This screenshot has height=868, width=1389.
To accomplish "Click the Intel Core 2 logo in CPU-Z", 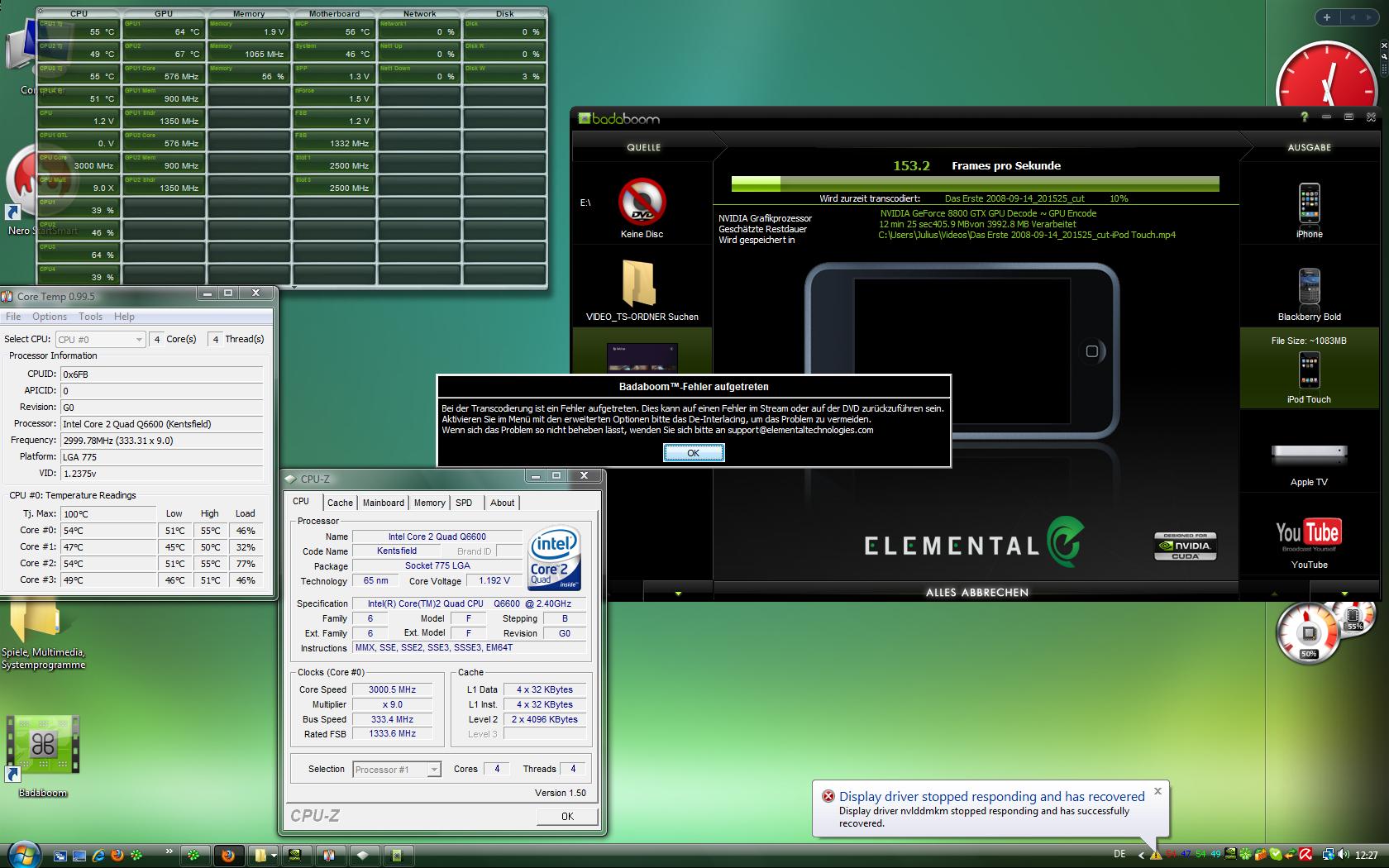I will tap(554, 556).
